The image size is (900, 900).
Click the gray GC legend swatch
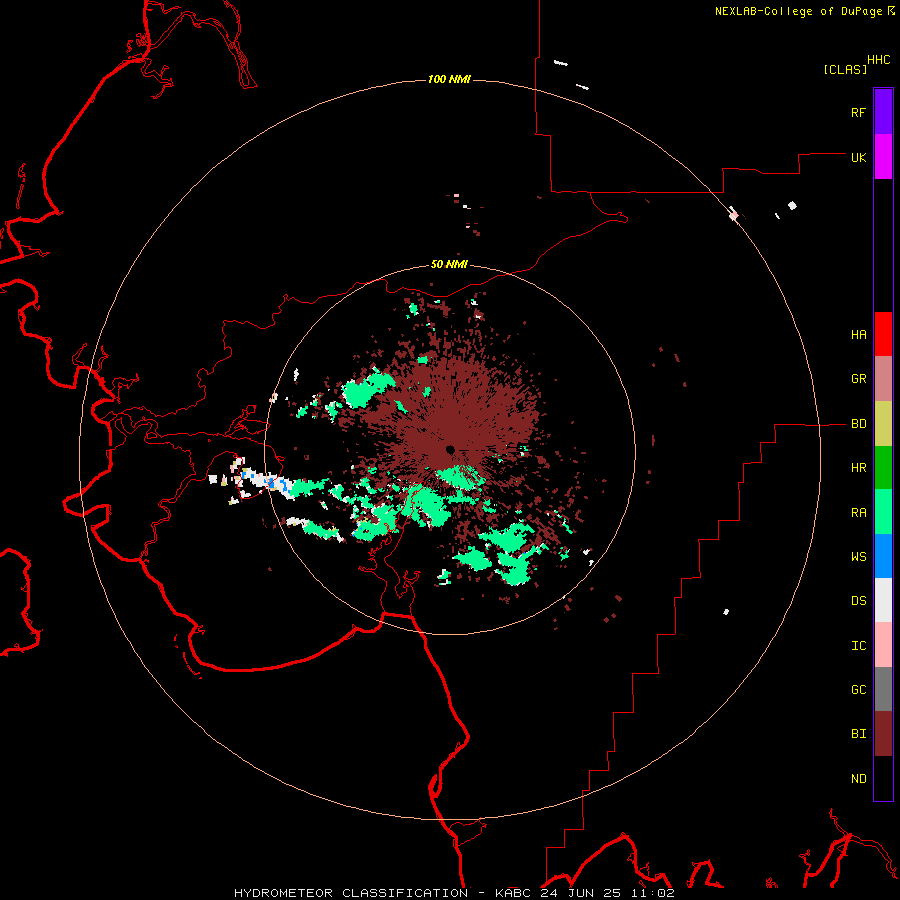(x=883, y=689)
